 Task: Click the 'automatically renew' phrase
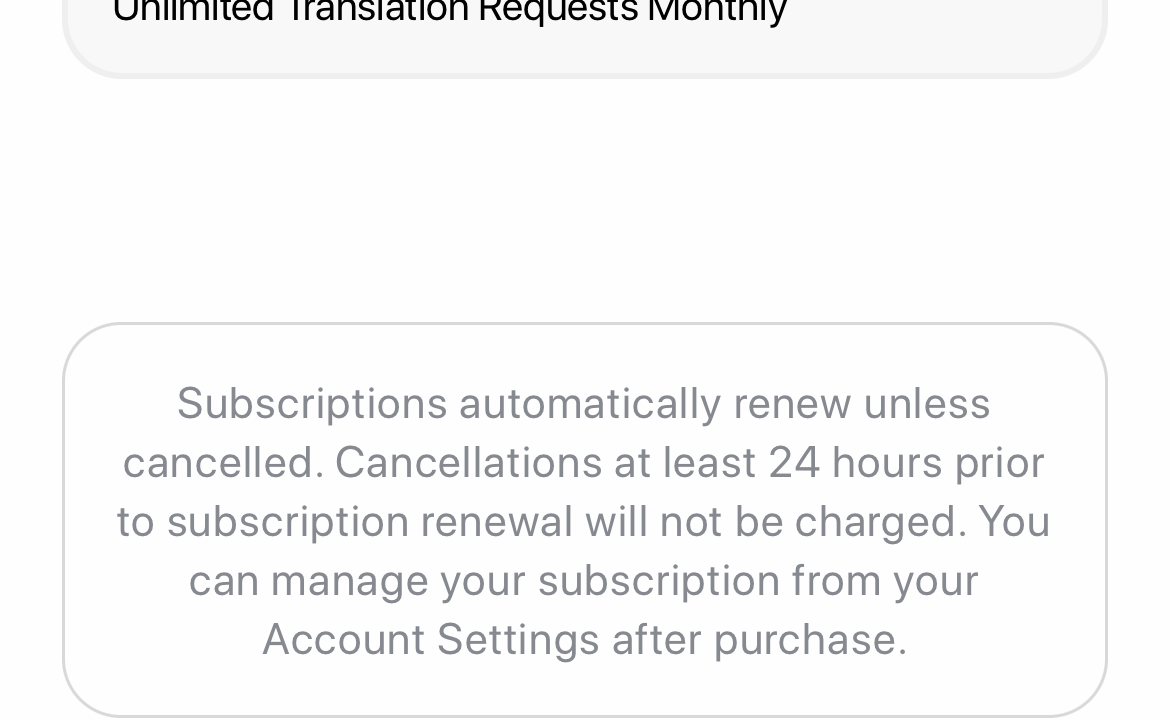654,406
